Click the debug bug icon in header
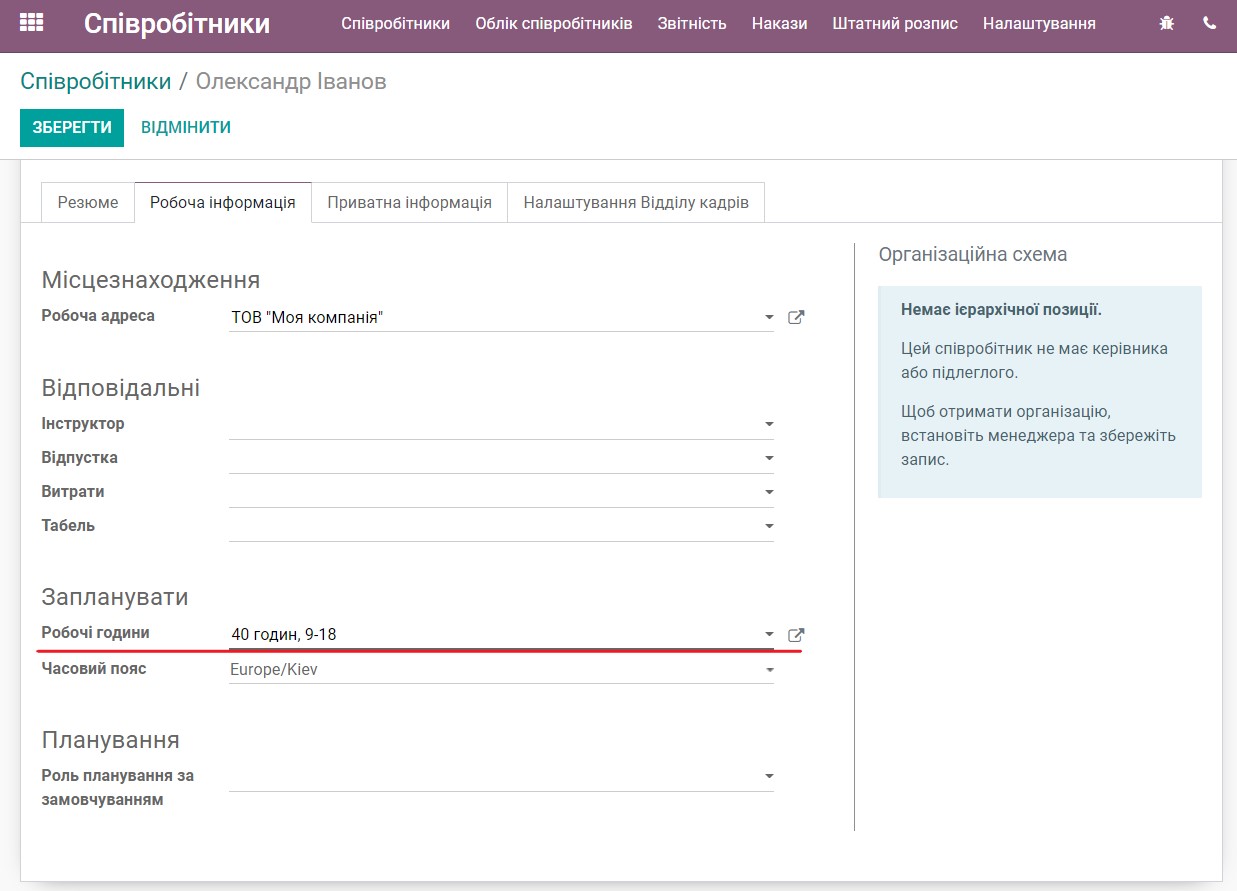Viewport: 1237px width, 891px height. (1166, 22)
